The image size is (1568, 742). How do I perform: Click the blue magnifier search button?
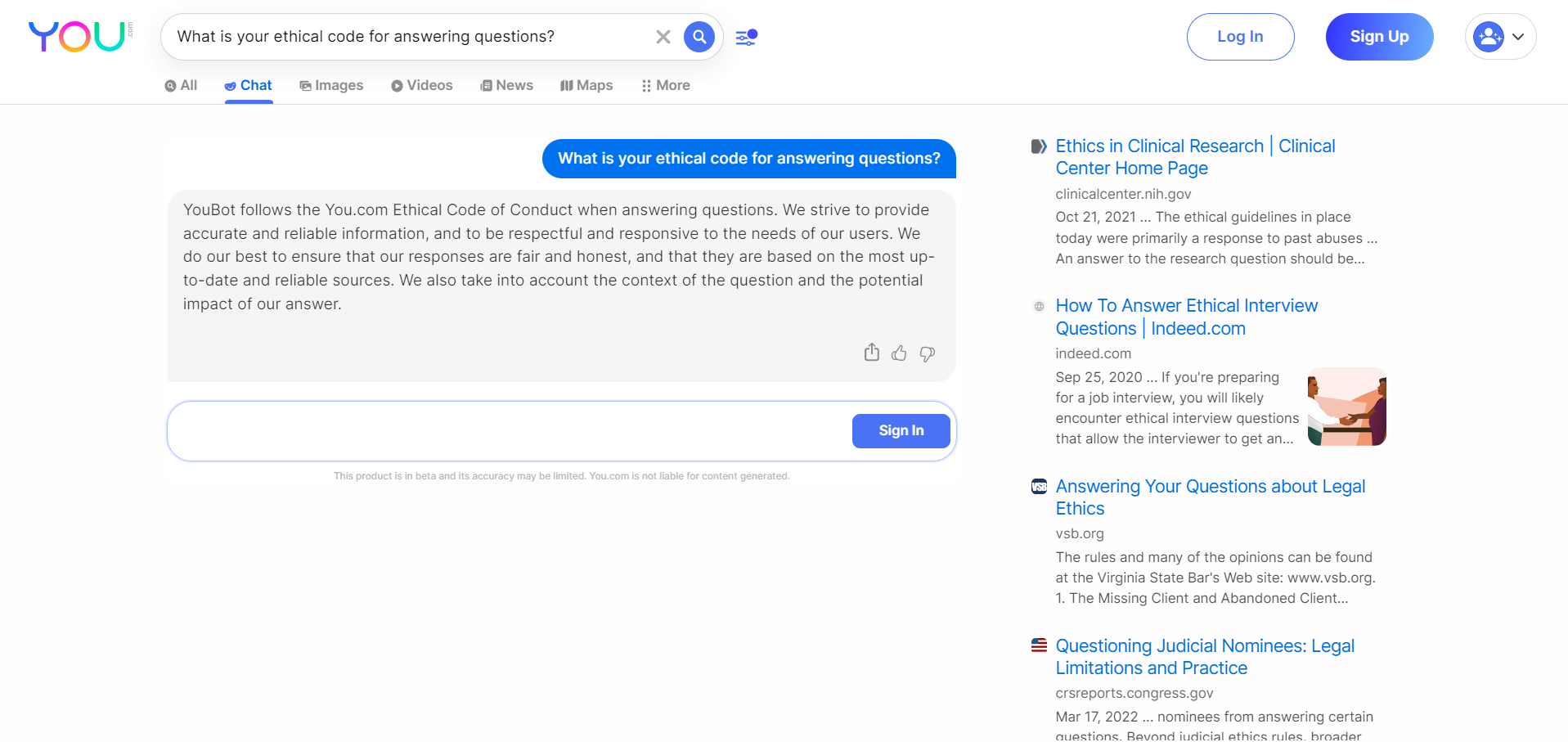(699, 37)
